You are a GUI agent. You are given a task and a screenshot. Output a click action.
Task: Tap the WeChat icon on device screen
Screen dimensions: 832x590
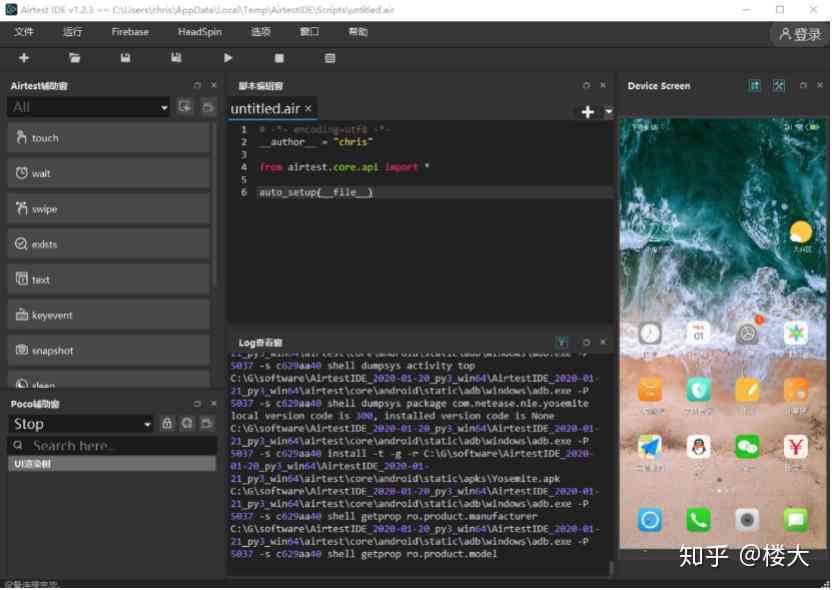click(747, 447)
